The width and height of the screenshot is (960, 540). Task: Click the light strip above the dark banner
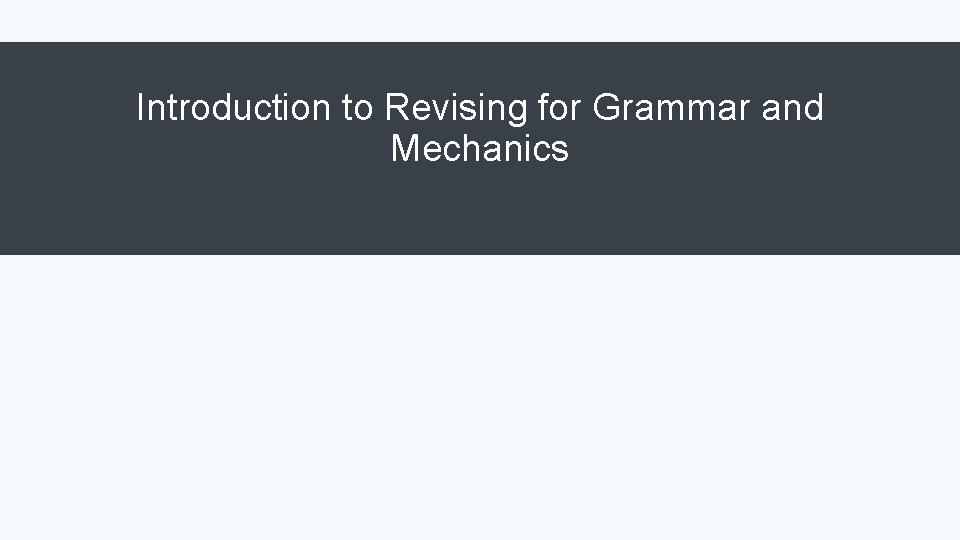(480, 21)
